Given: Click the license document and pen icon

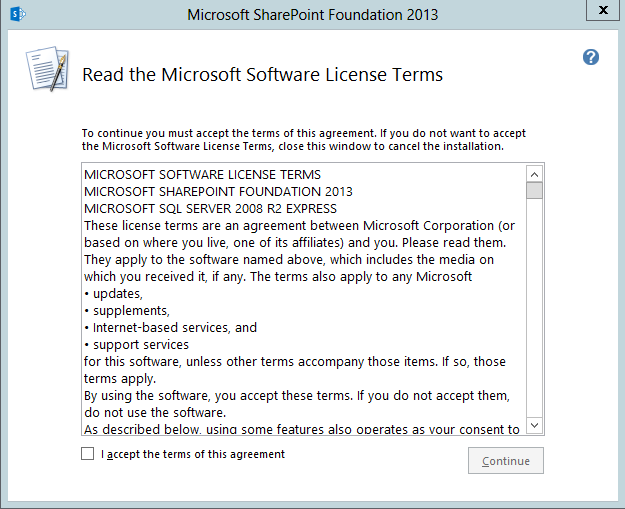Looking at the screenshot, I should pyautogui.click(x=47, y=69).
